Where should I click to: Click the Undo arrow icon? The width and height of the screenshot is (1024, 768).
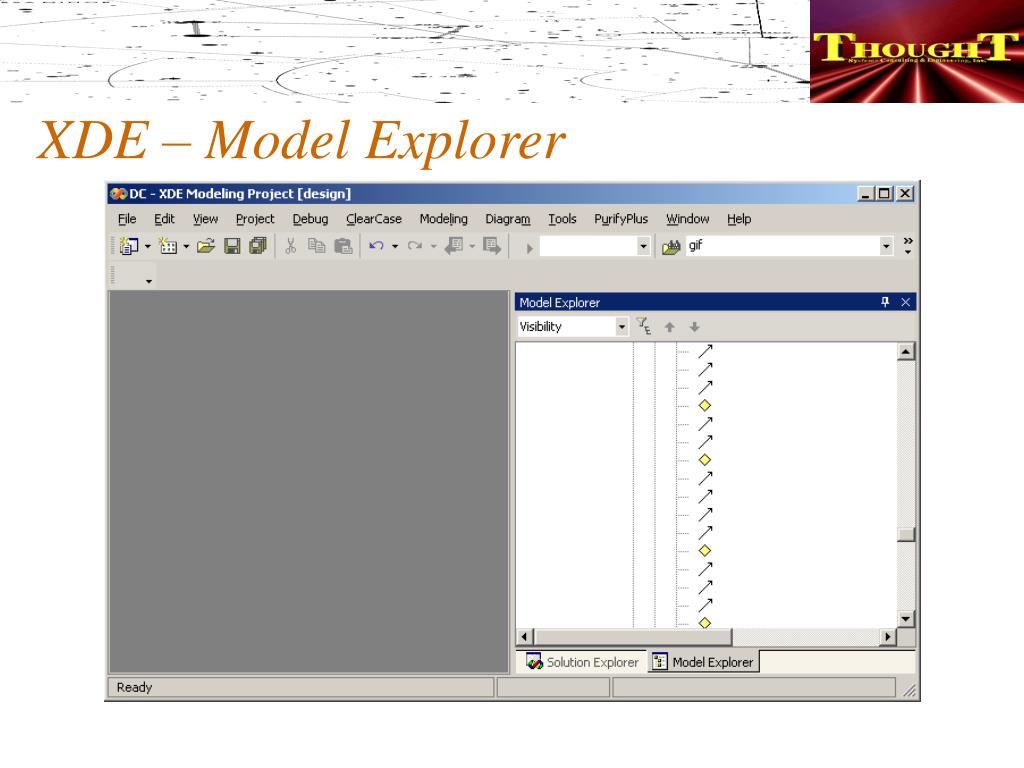click(376, 246)
